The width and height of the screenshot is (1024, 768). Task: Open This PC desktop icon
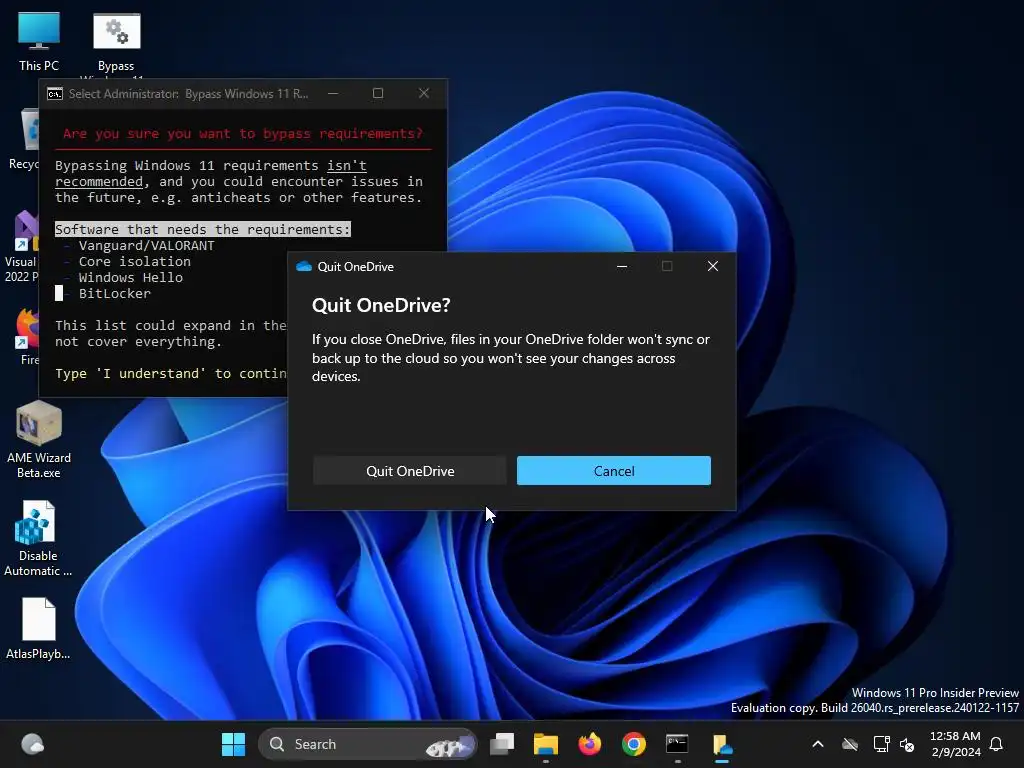(x=39, y=42)
